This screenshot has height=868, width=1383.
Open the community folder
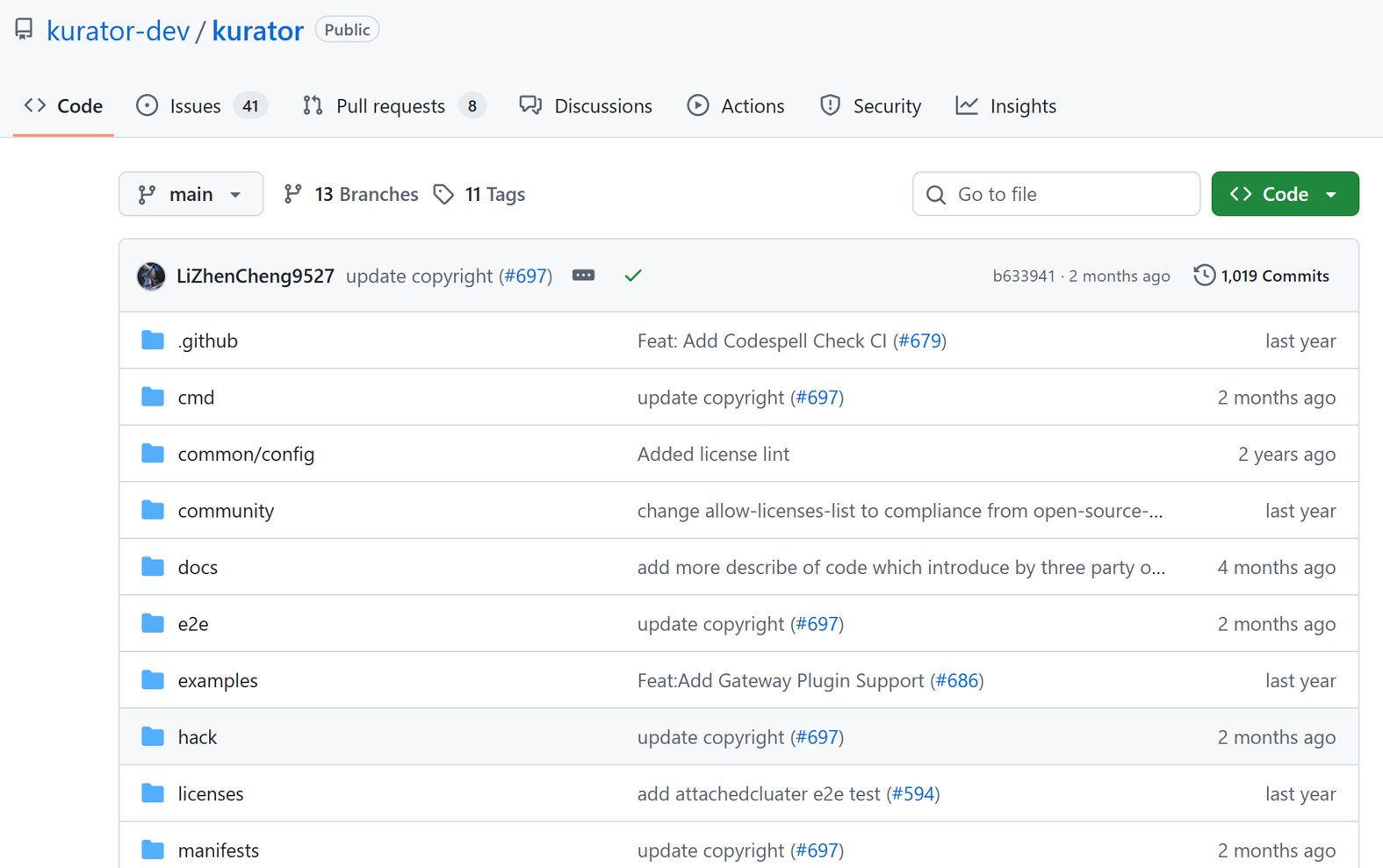(x=226, y=511)
